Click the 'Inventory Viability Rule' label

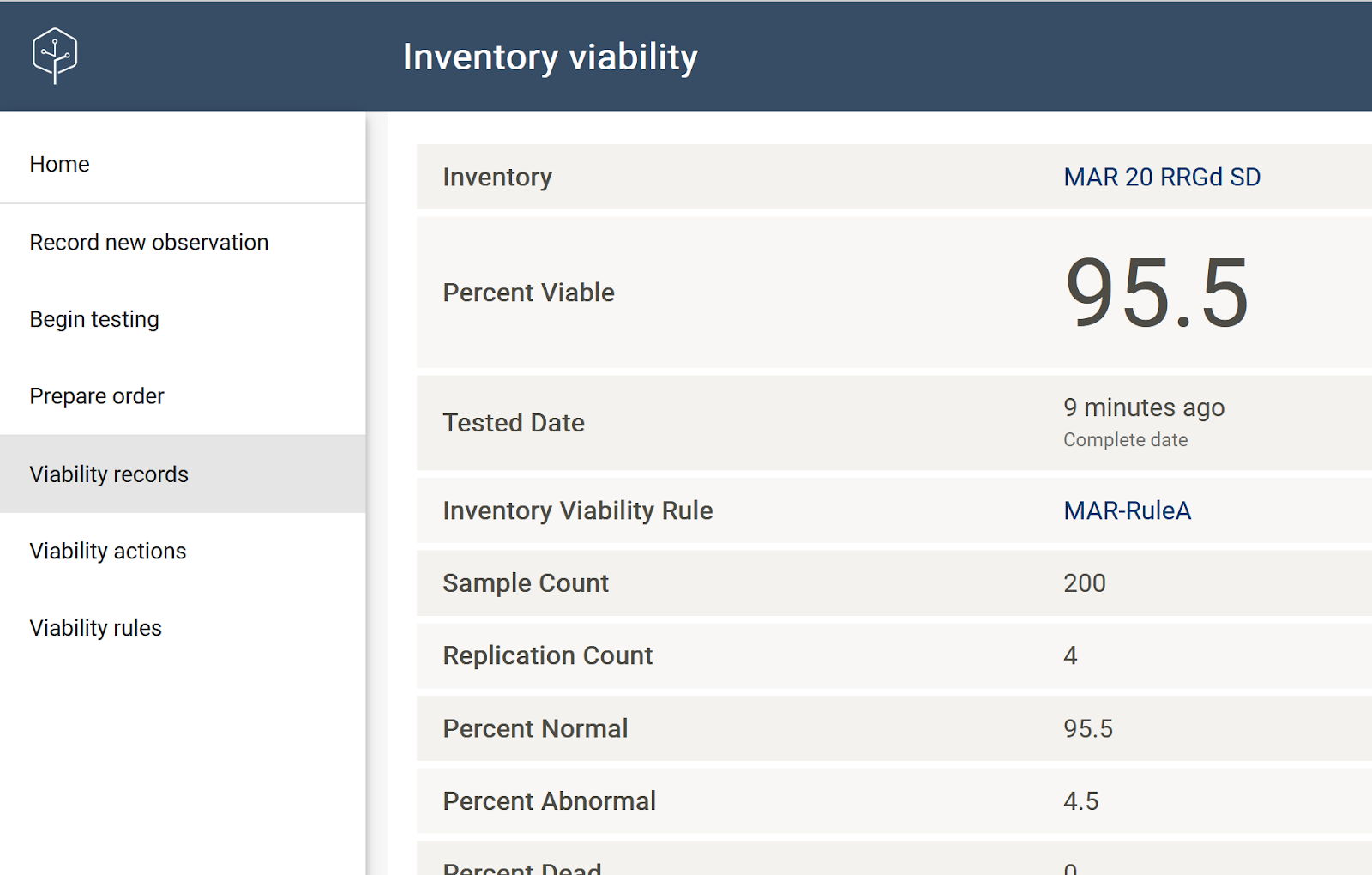tap(578, 510)
